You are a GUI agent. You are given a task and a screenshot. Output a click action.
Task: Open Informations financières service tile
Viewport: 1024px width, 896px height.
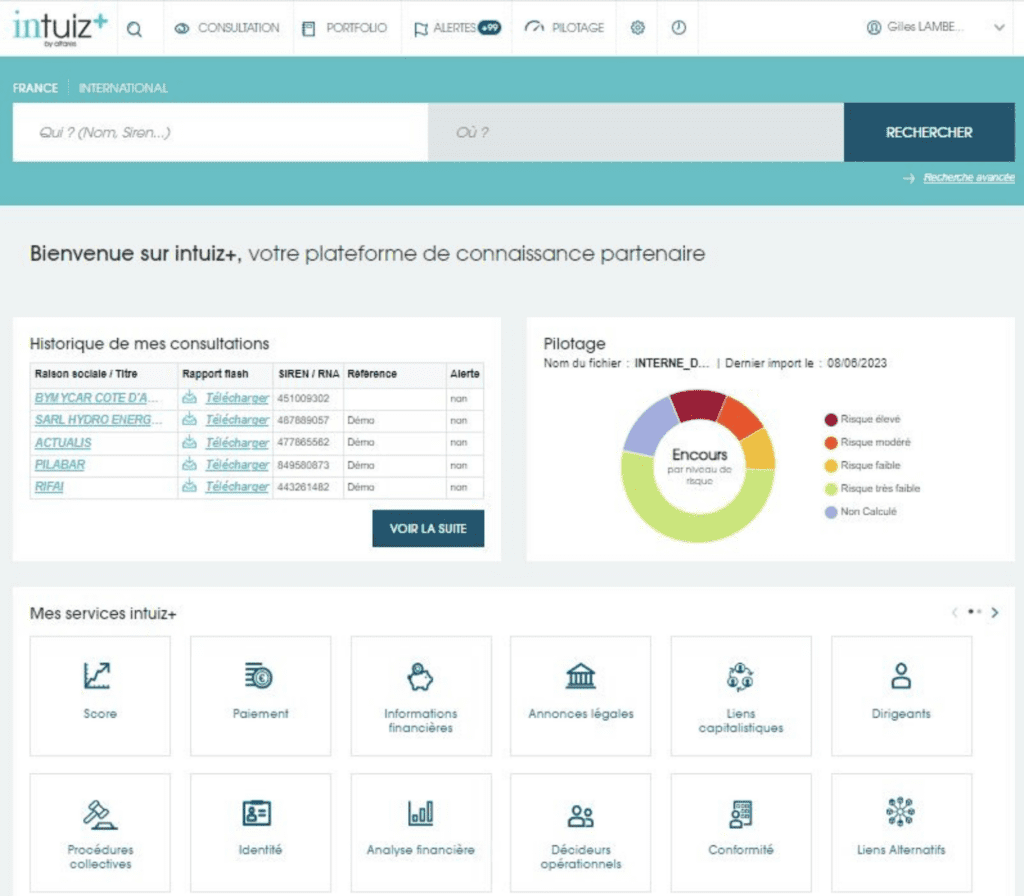coord(421,696)
